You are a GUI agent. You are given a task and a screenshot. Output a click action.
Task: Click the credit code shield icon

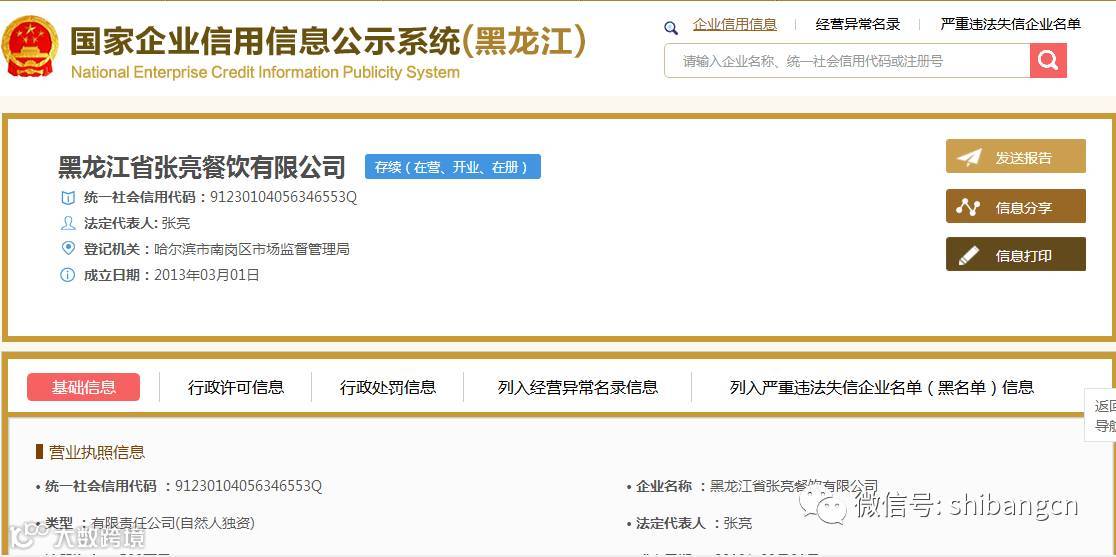[x=68, y=198]
